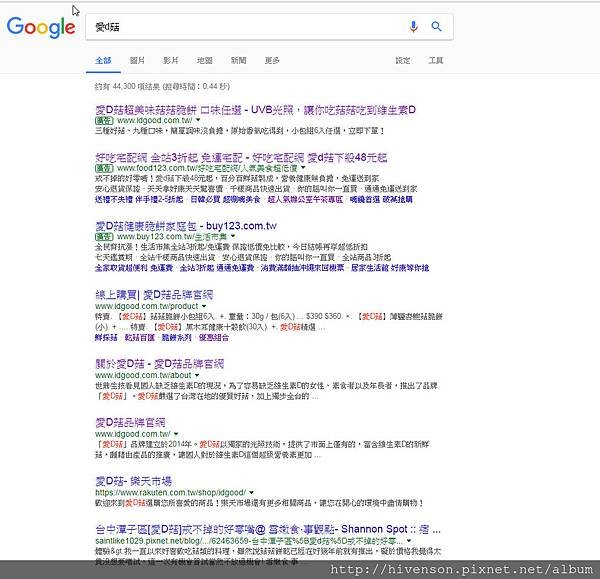
Task: Open the 新聞 tab
Action: pyautogui.click(x=238, y=60)
